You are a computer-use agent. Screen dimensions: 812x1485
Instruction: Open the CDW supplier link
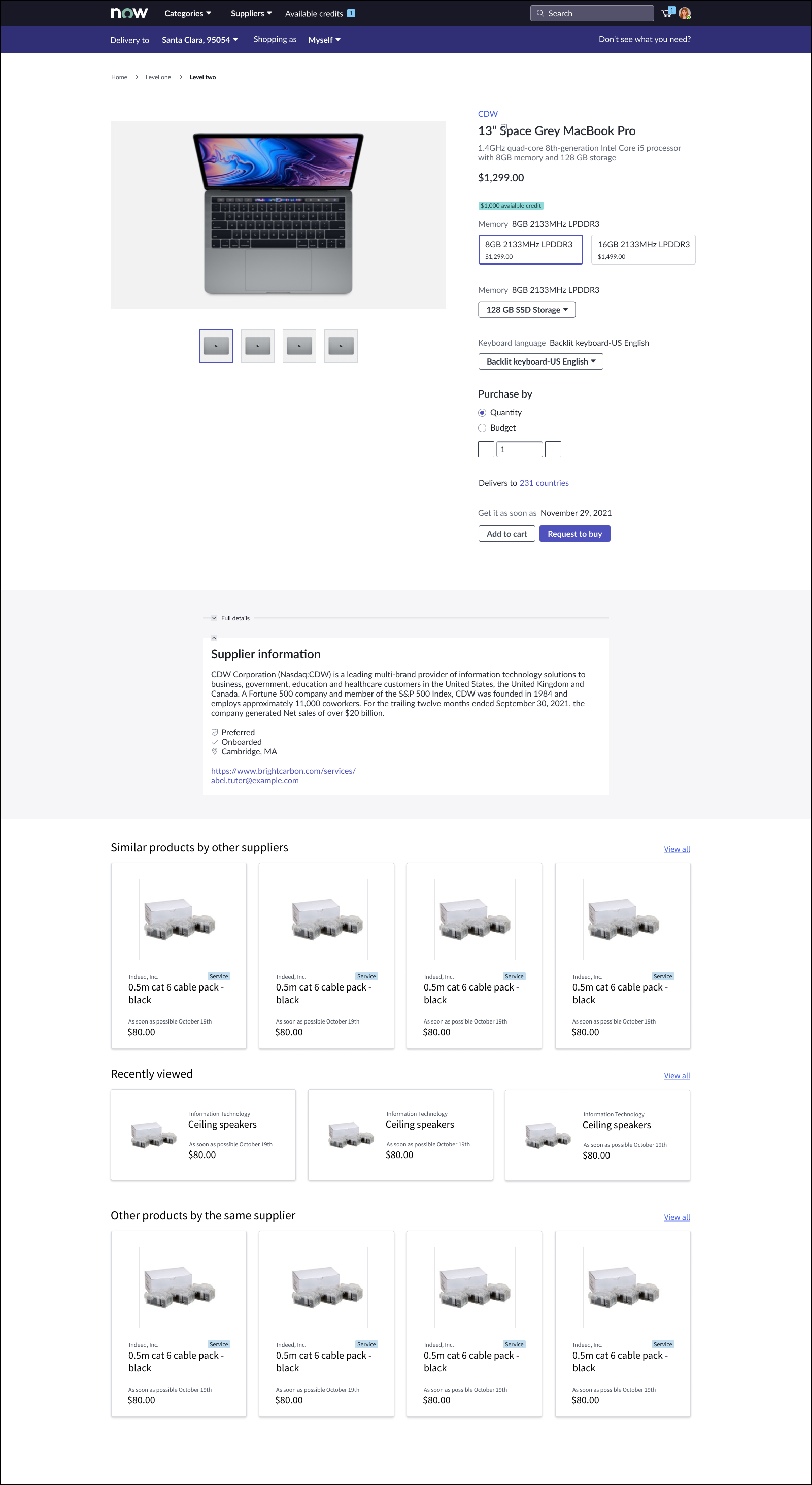point(488,114)
